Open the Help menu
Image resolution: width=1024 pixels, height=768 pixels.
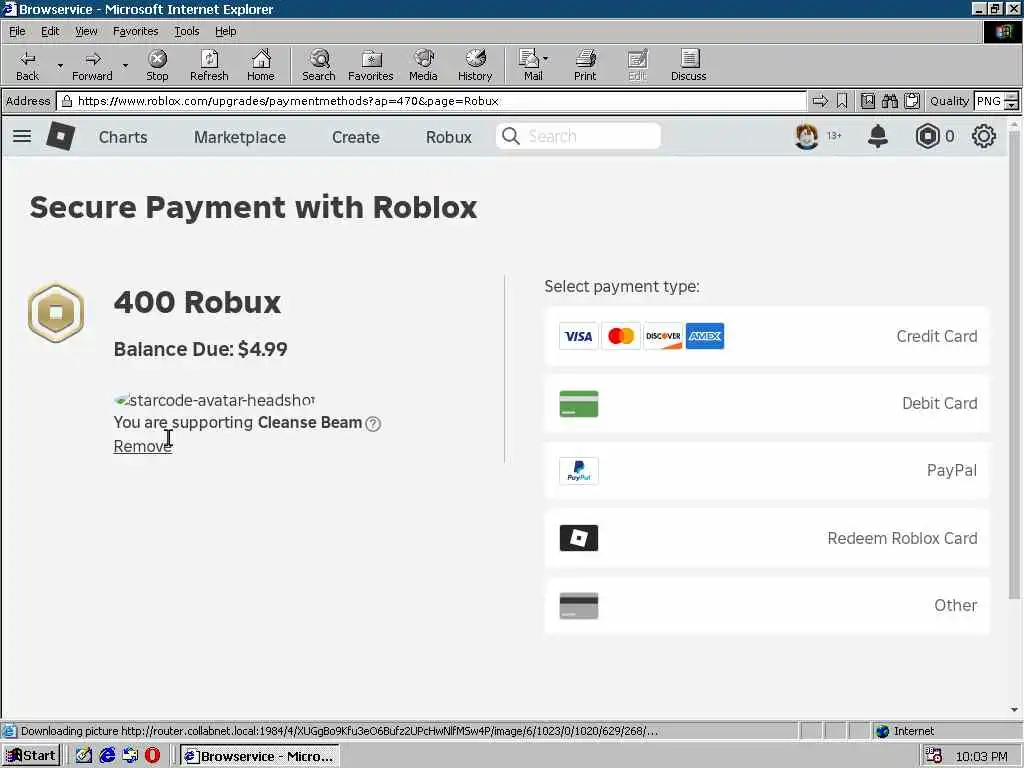(x=225, y=31)
